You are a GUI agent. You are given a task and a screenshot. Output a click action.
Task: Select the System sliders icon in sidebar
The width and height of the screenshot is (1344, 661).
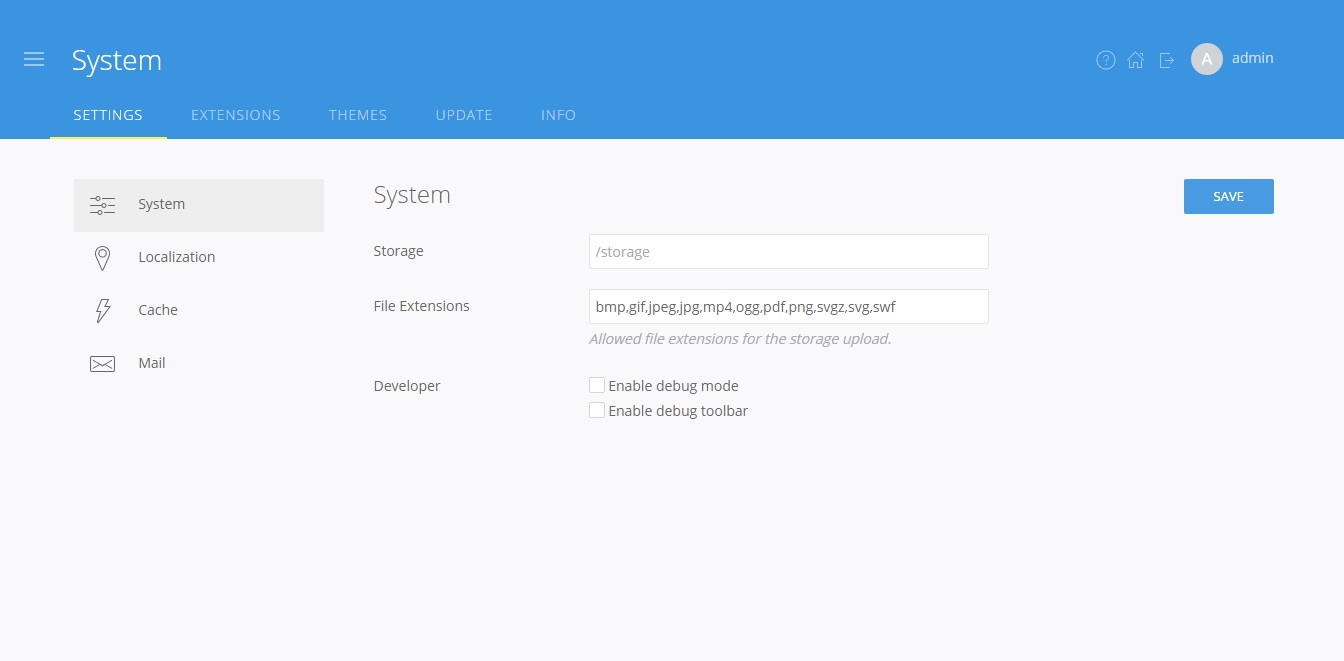[x=102, y=205]
